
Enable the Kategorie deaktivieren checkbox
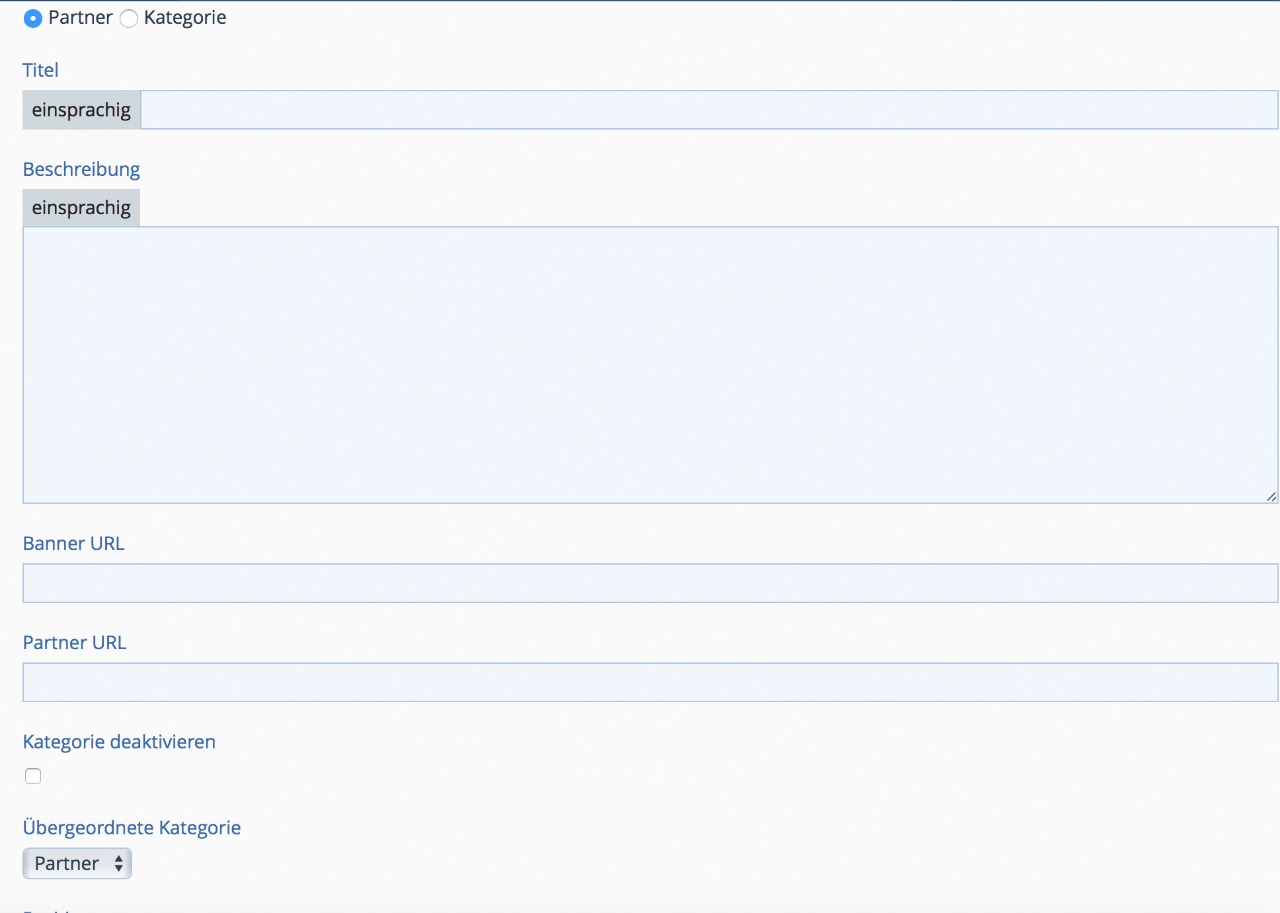33,776
